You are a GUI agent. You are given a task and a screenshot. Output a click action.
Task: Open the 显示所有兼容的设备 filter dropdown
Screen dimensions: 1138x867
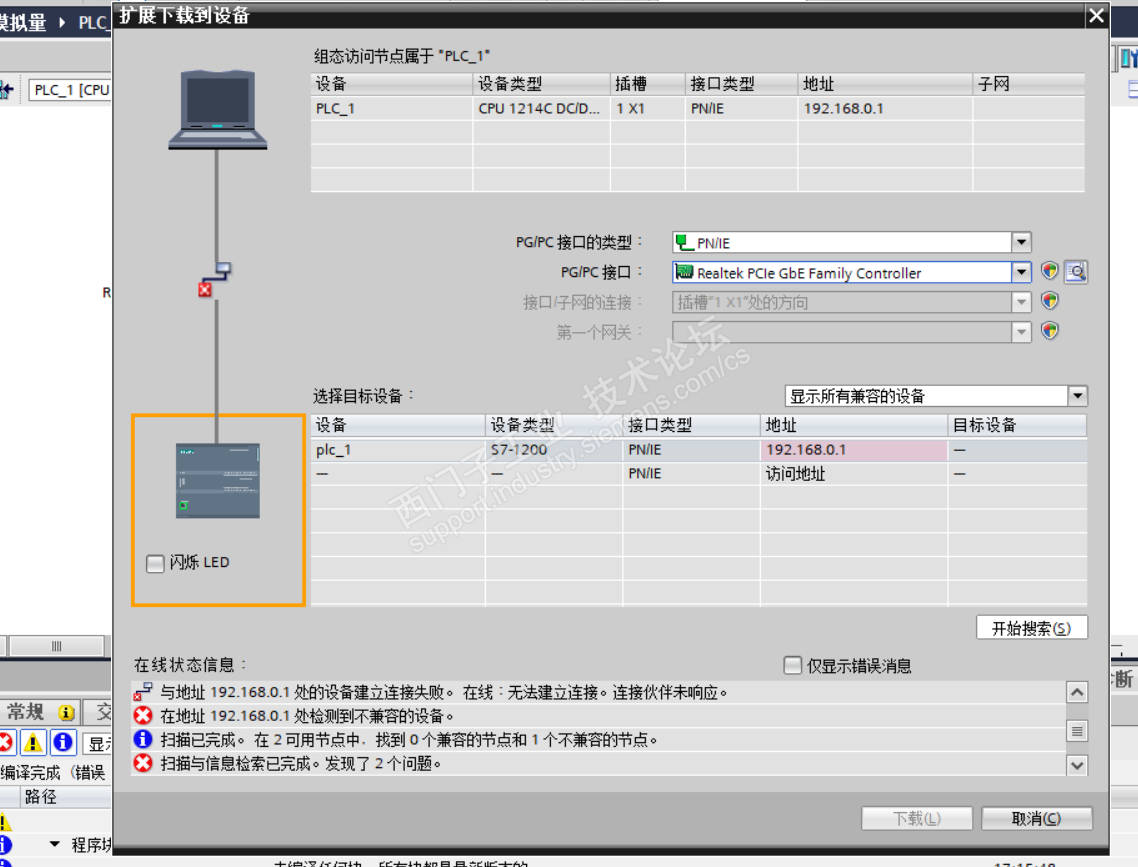click(1078, 396)
